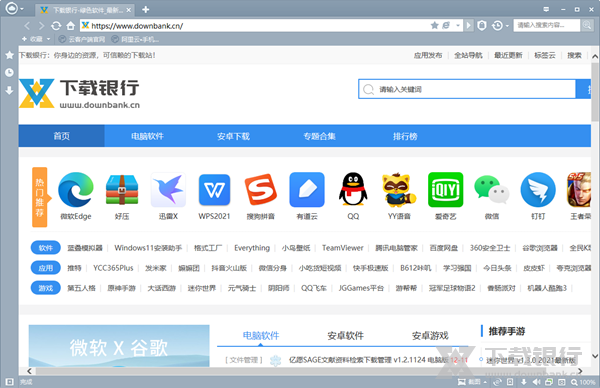Mute sound with the status bar speaker icon
The width and height of the screenshot is (600, 388).
(536, 382)
